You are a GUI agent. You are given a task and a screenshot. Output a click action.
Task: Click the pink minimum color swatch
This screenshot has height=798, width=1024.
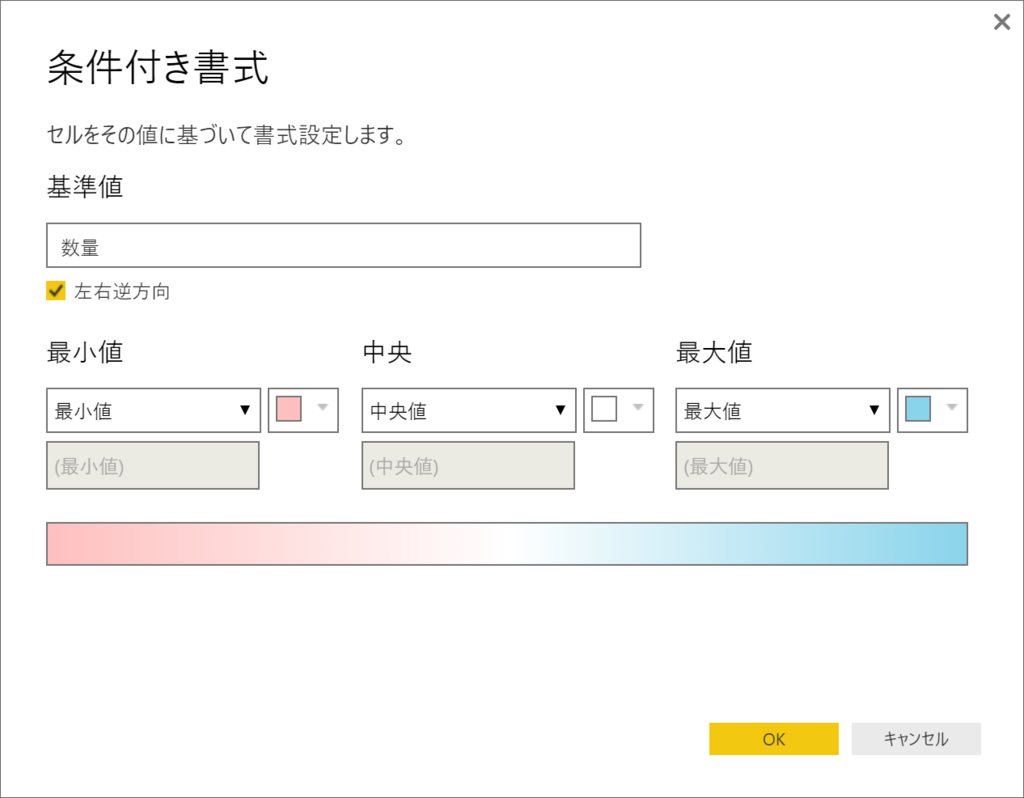click(x=289, y=409)
